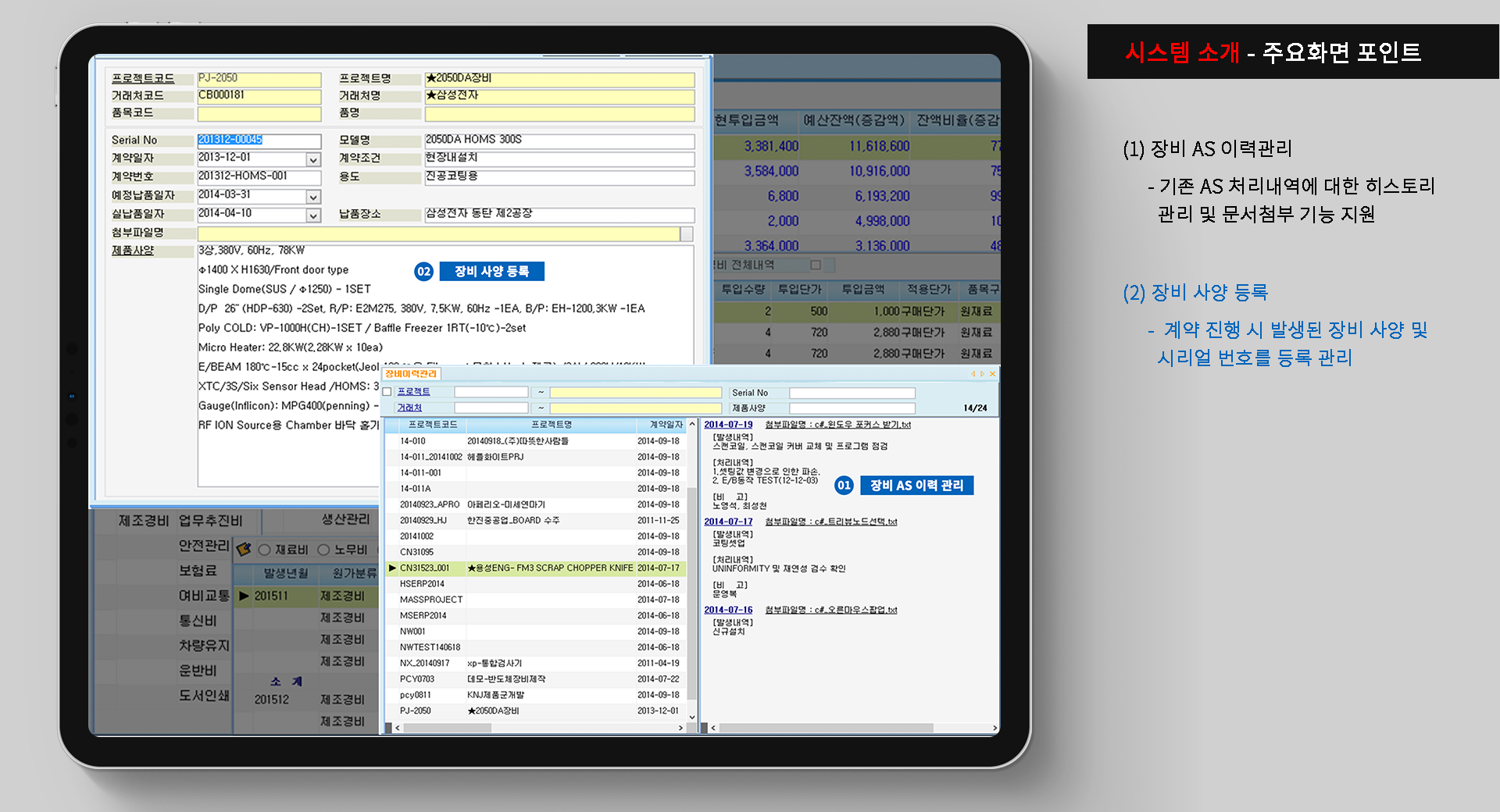
Task: Click the orange next-tab arrow in 장비이력관리 header
Action: [x=982, y=374]
